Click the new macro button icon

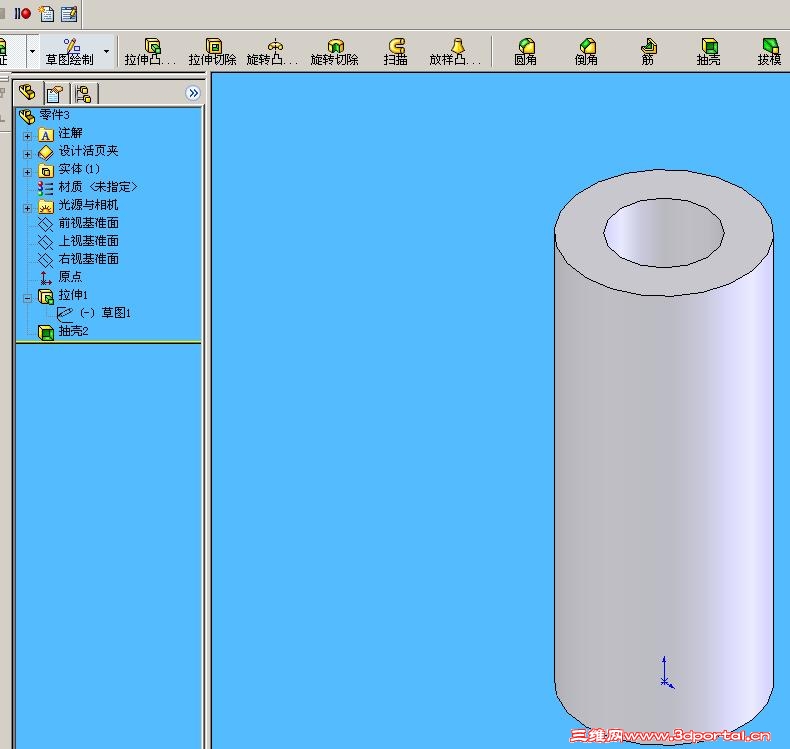[46, 14]
